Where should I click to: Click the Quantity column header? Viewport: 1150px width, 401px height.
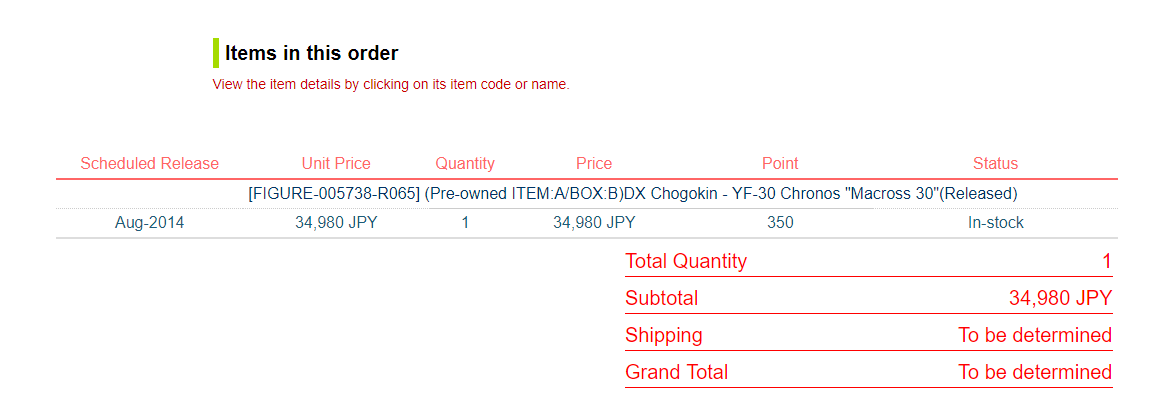coord(465,163)
